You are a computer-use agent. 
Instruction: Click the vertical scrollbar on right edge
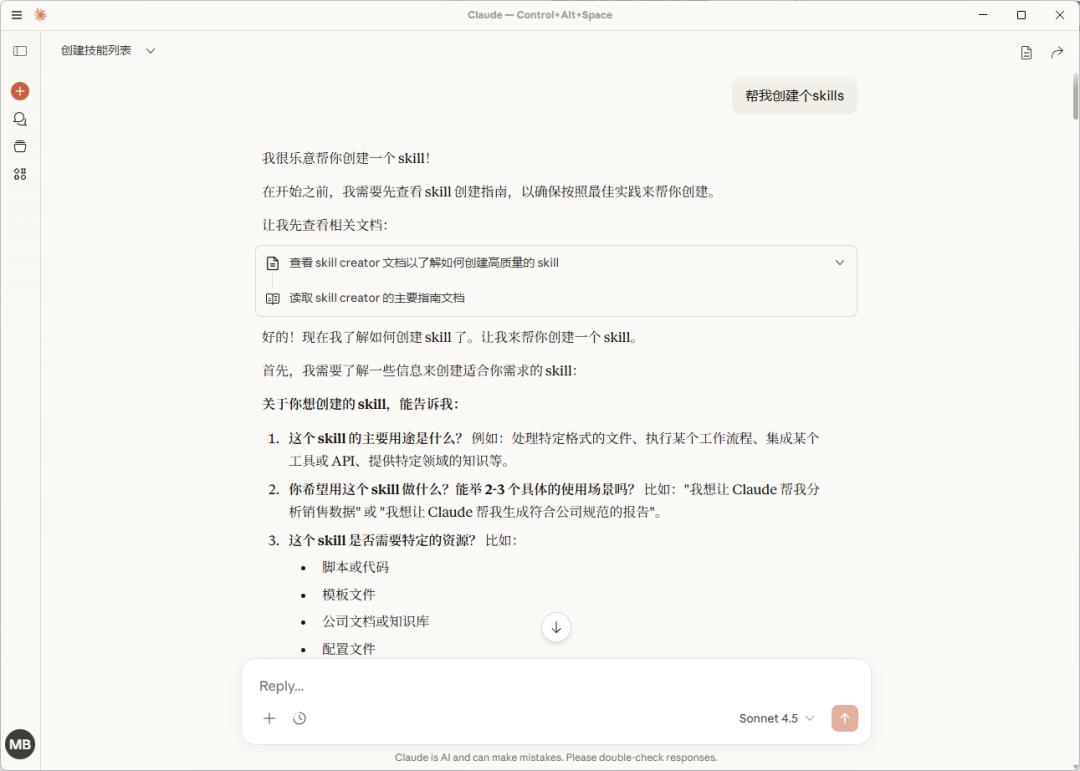(1074, 90)
